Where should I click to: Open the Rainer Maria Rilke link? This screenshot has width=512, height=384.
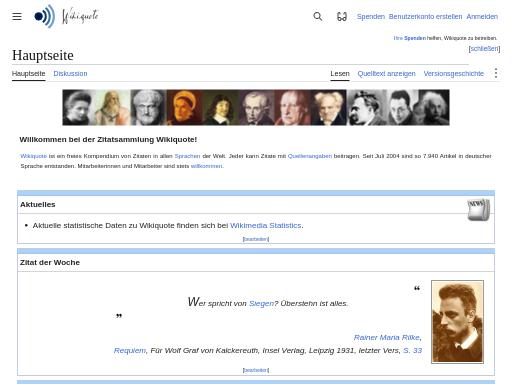[387, 337]
